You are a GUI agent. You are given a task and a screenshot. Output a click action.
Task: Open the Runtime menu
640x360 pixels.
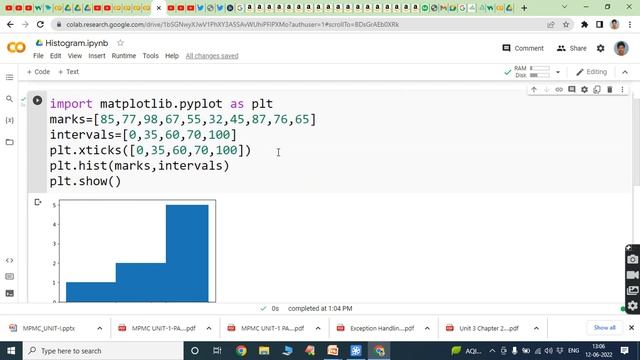point(124,56)
